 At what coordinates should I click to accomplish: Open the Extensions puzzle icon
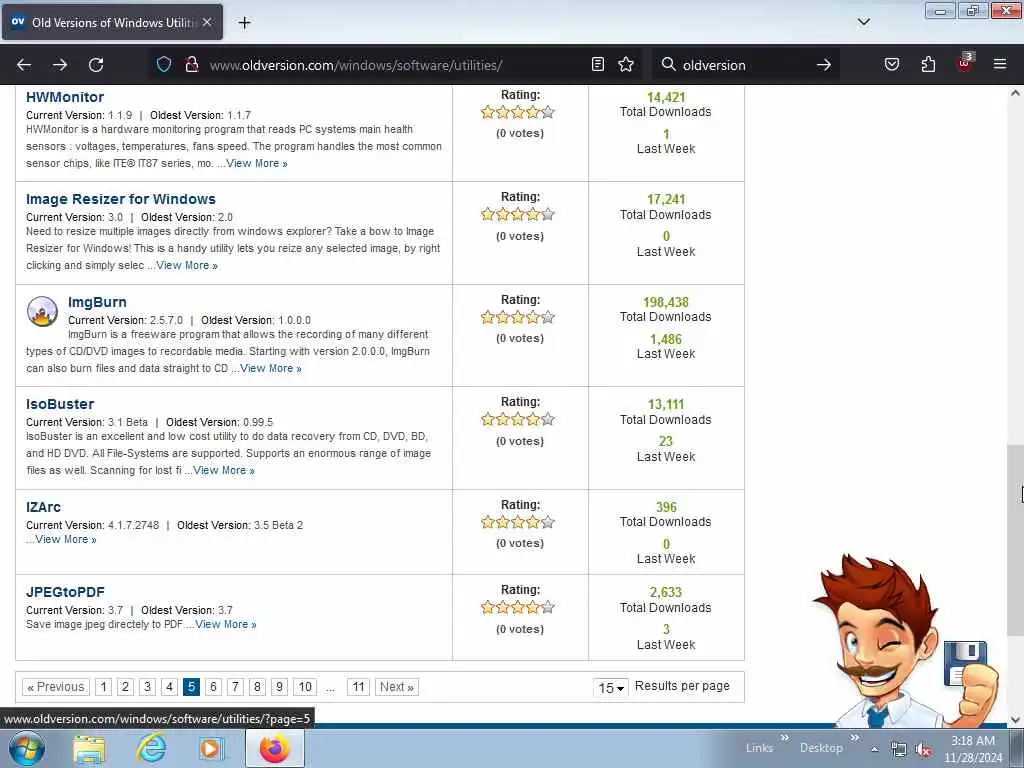928,64
